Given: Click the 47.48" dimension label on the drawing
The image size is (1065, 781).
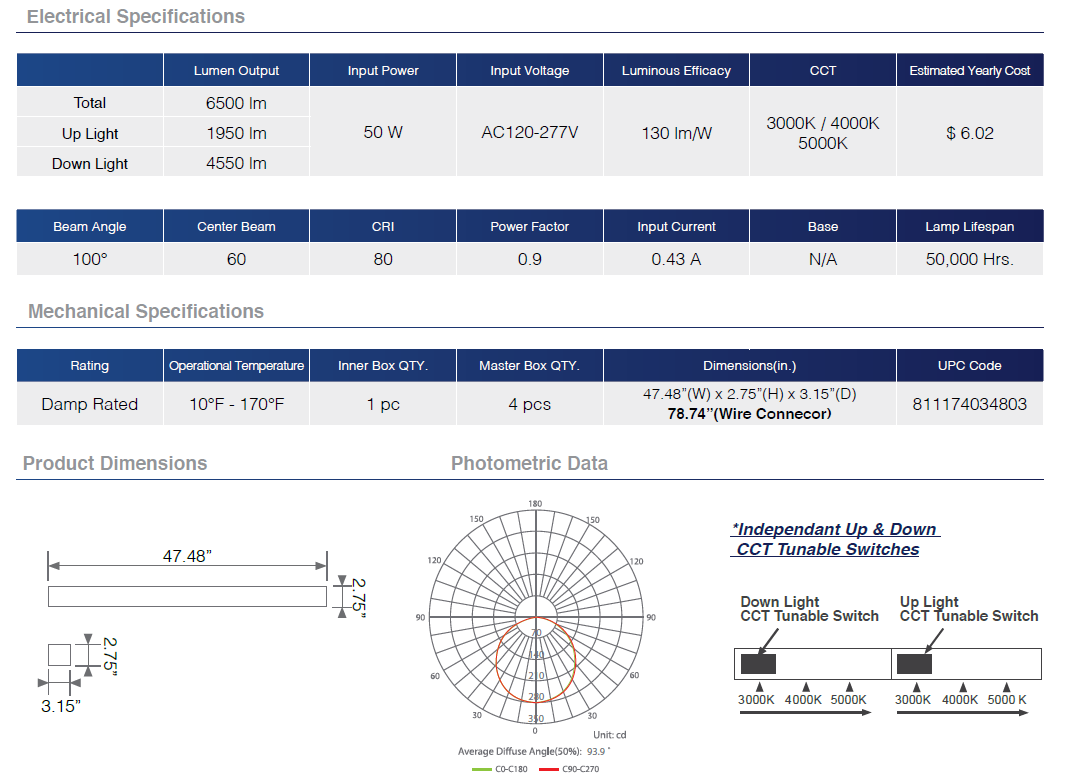Looking at the screenshot, I should (187, 556).
